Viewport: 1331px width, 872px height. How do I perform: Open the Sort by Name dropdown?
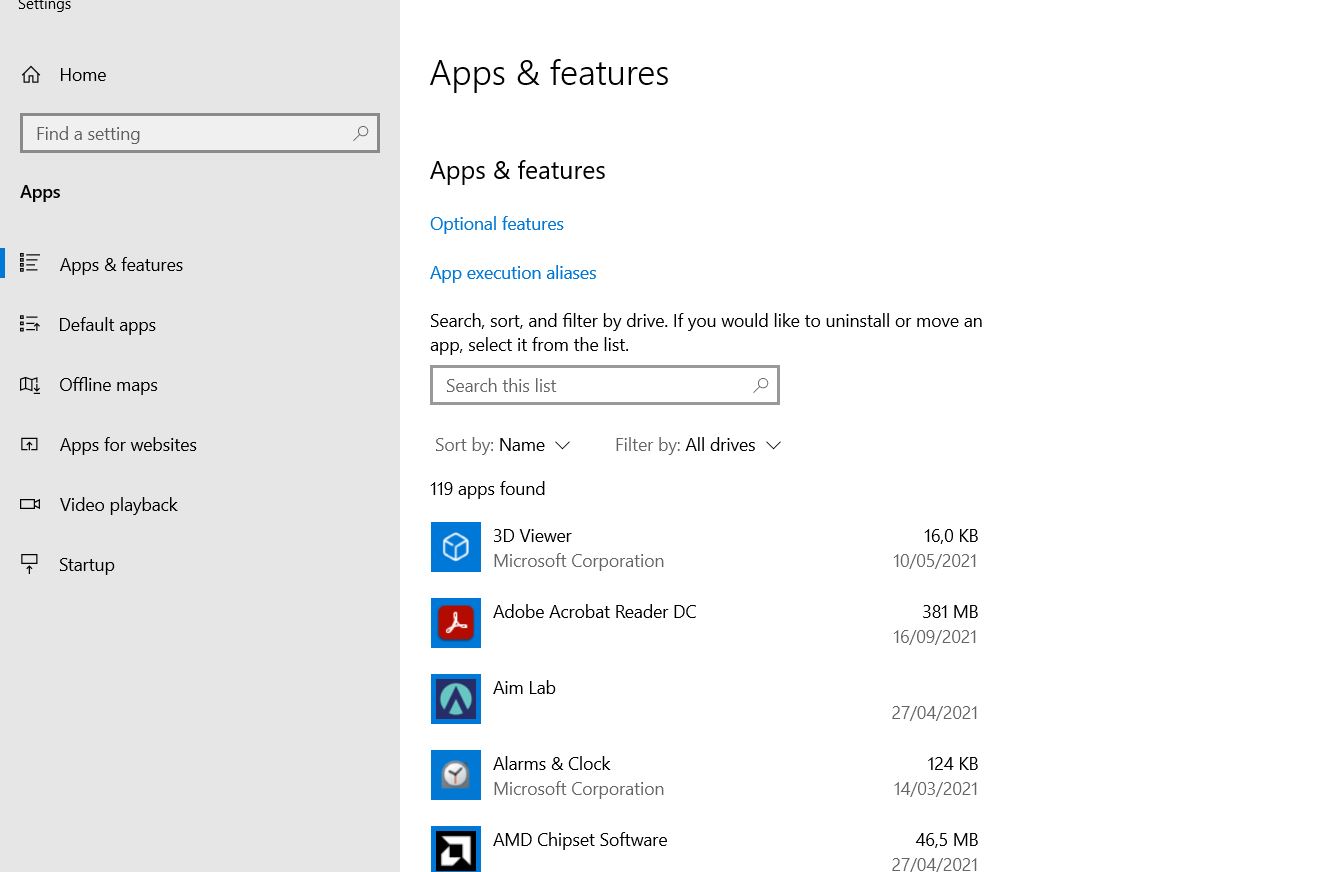click(502, 445)
